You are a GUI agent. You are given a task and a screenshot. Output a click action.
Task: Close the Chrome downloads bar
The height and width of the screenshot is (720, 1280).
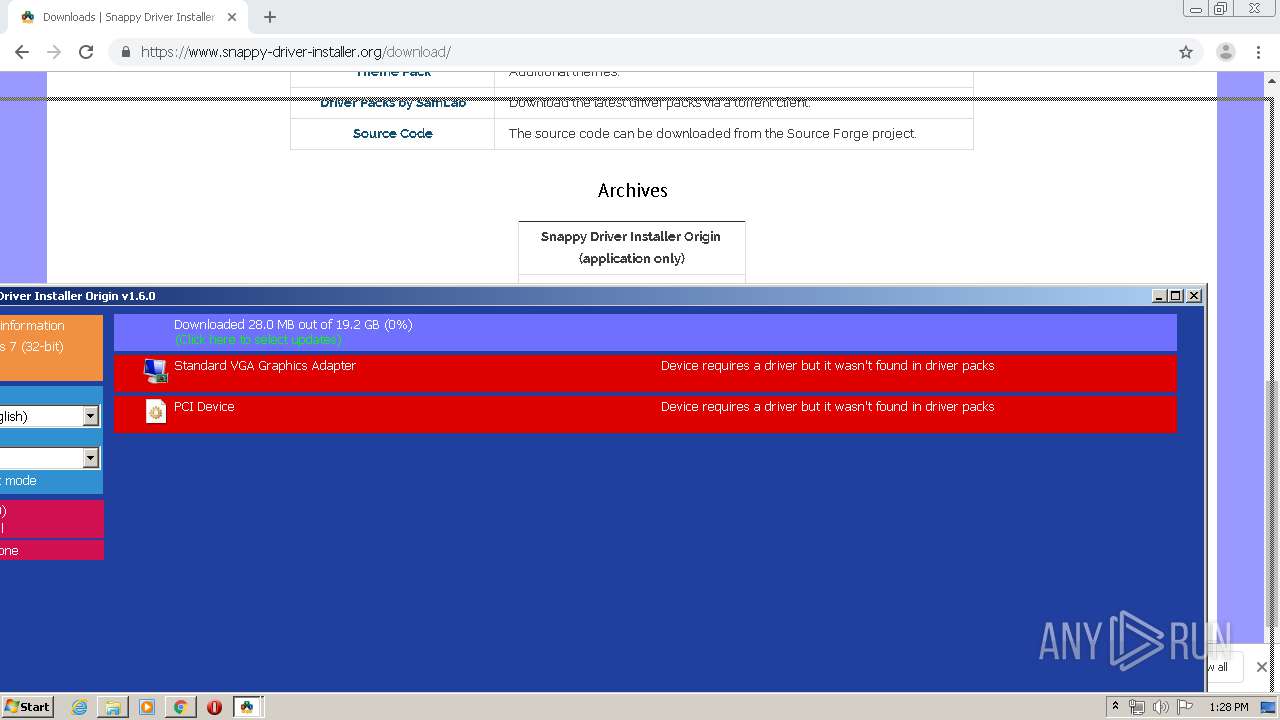[1261, 667]
